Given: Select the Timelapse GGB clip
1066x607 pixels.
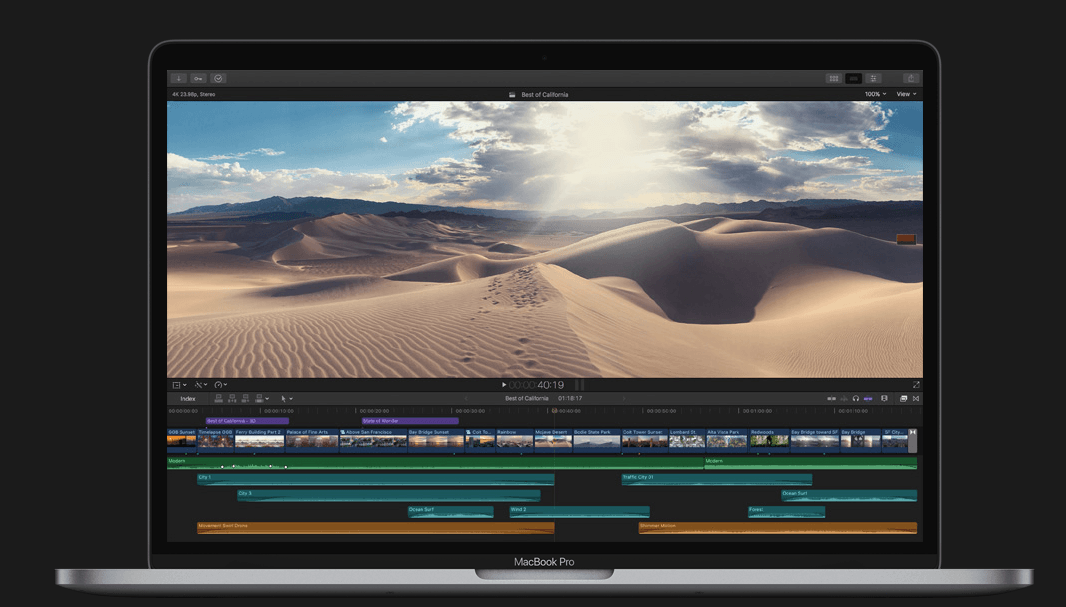Looking at the screenshot, I should click(216, 440).
